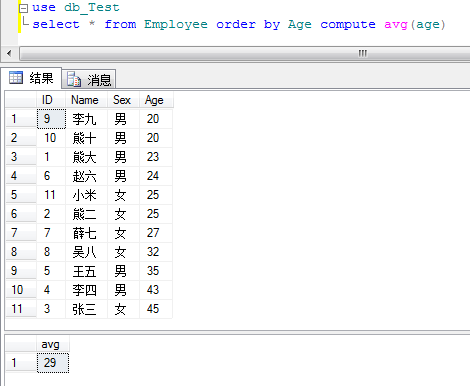
Task: Click the name cell 薛七
Action: pos(86,233)
